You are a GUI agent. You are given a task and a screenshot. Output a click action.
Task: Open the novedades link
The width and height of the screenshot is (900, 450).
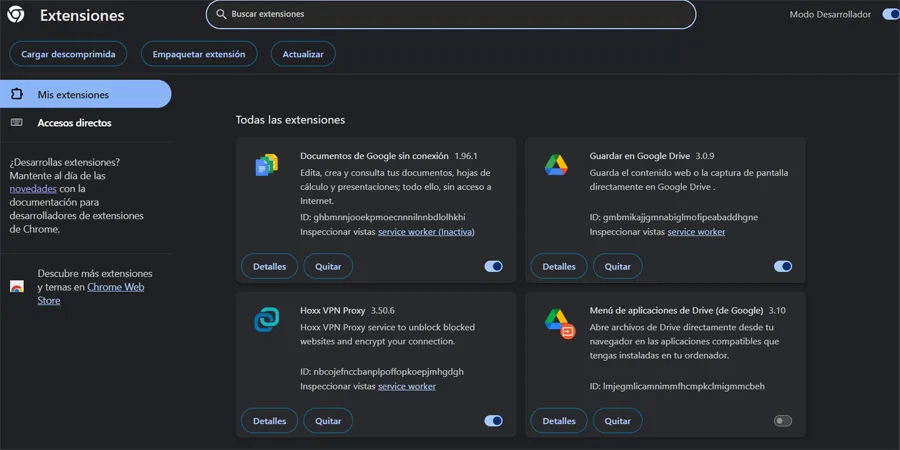pos(33,189)
